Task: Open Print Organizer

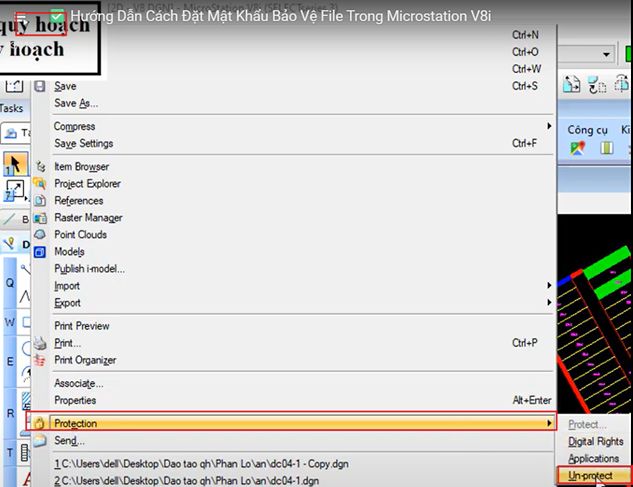Action: click(85, 360)
